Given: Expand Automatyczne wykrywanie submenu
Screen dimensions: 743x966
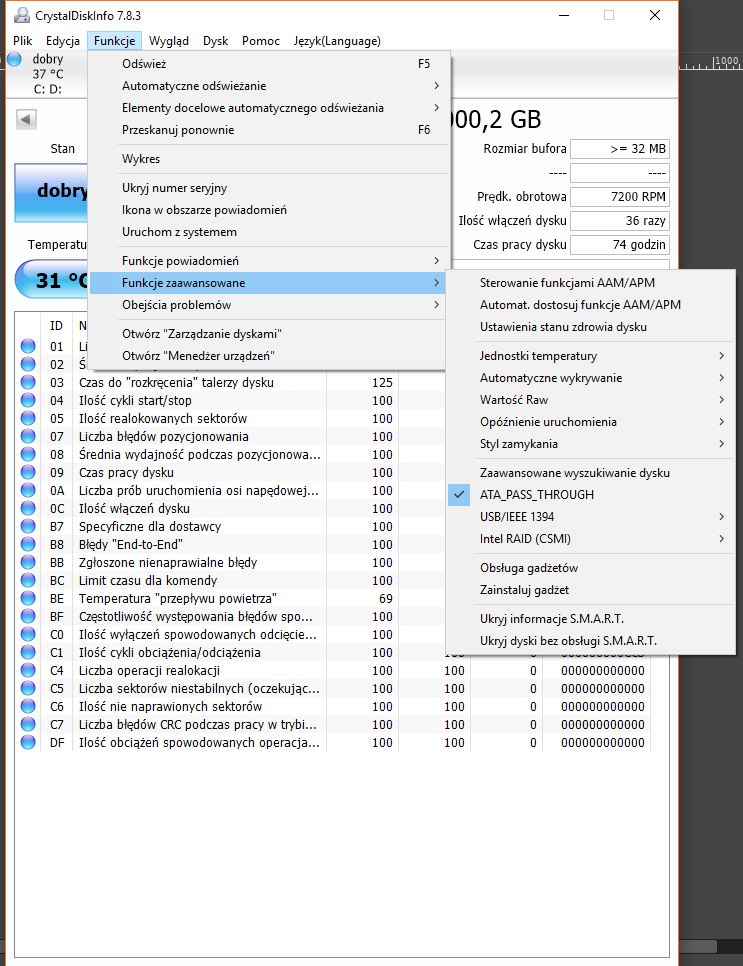Looking at the screenshot, I should [x=590, y=378].
